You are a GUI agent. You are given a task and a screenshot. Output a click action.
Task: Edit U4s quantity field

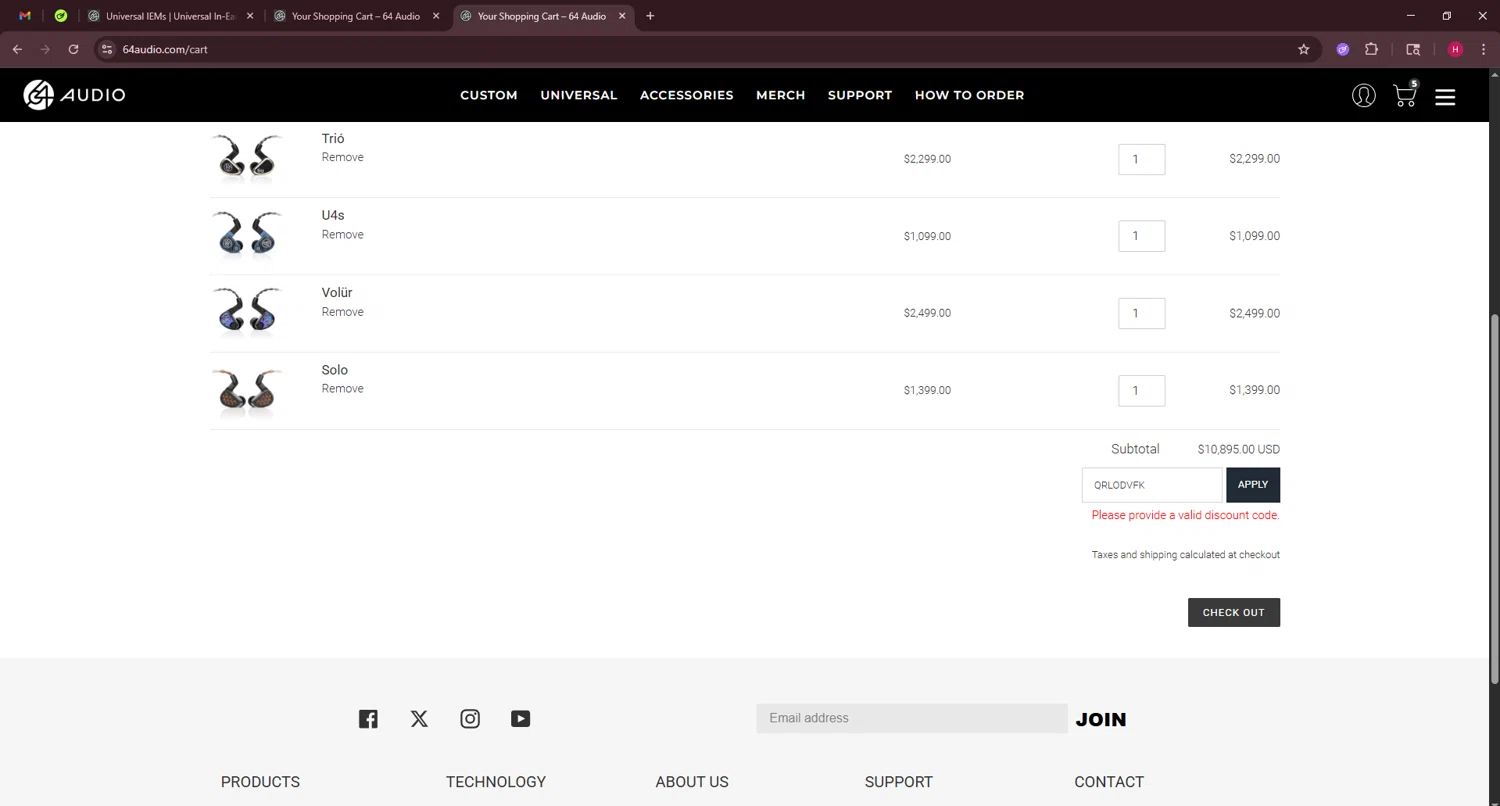click(x=1142, y=236)
